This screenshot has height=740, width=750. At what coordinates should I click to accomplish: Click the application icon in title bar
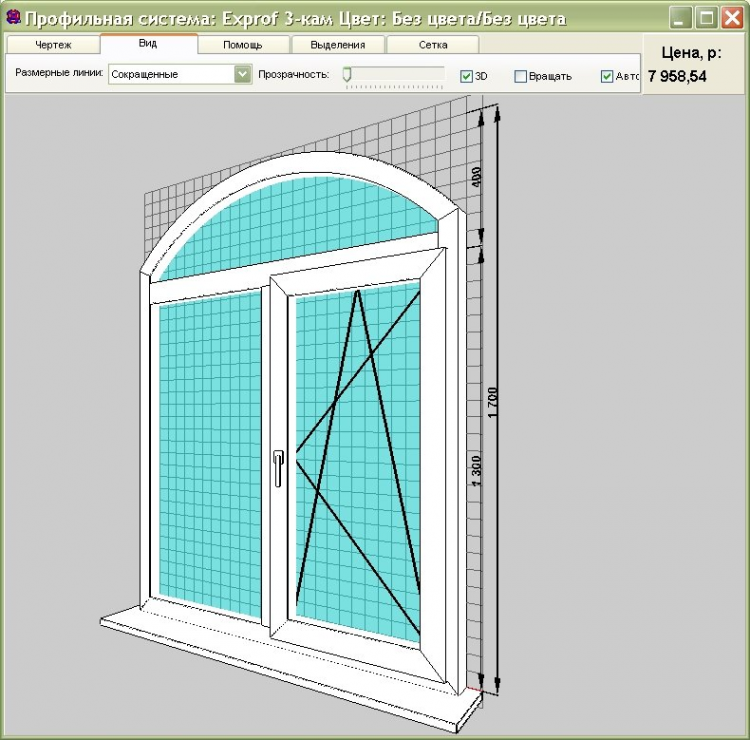pyautogui.click(x=13, y=17)
